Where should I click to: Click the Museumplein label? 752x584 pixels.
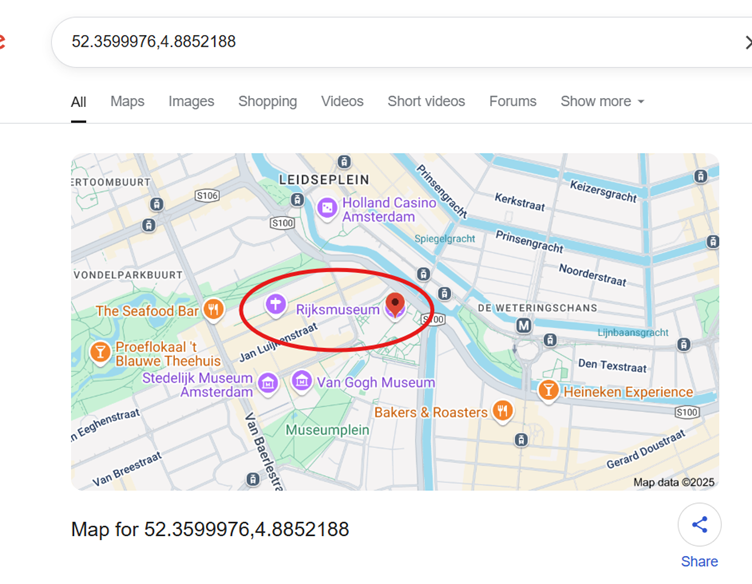[x=328, y=430]
